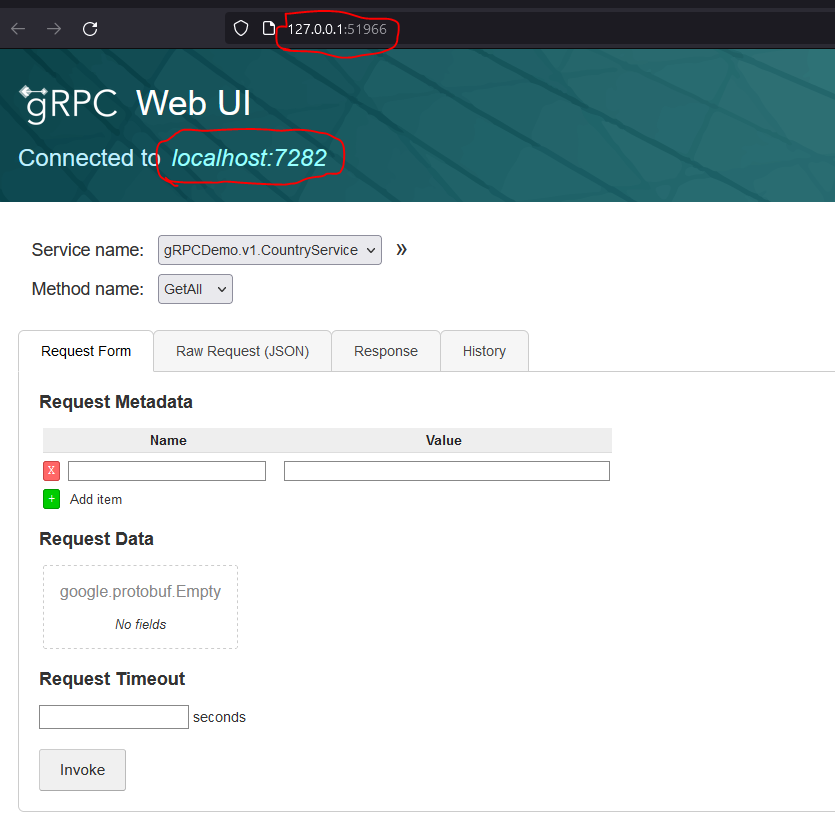Go to the History tab
Viewport: 835px width, 828px height.
pos(484,351)
